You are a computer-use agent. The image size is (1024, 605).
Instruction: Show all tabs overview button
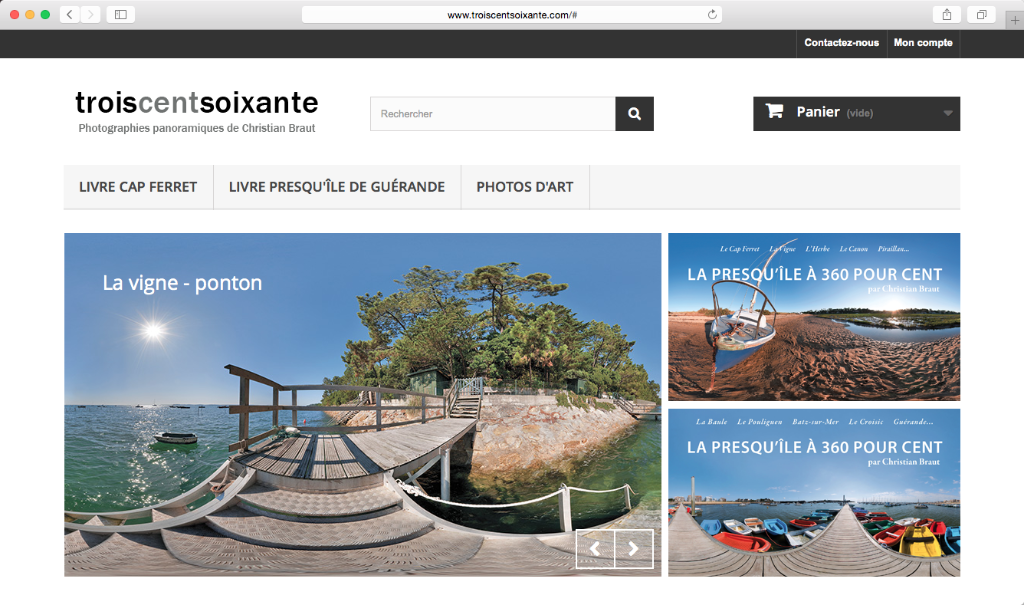click(982, 14)
